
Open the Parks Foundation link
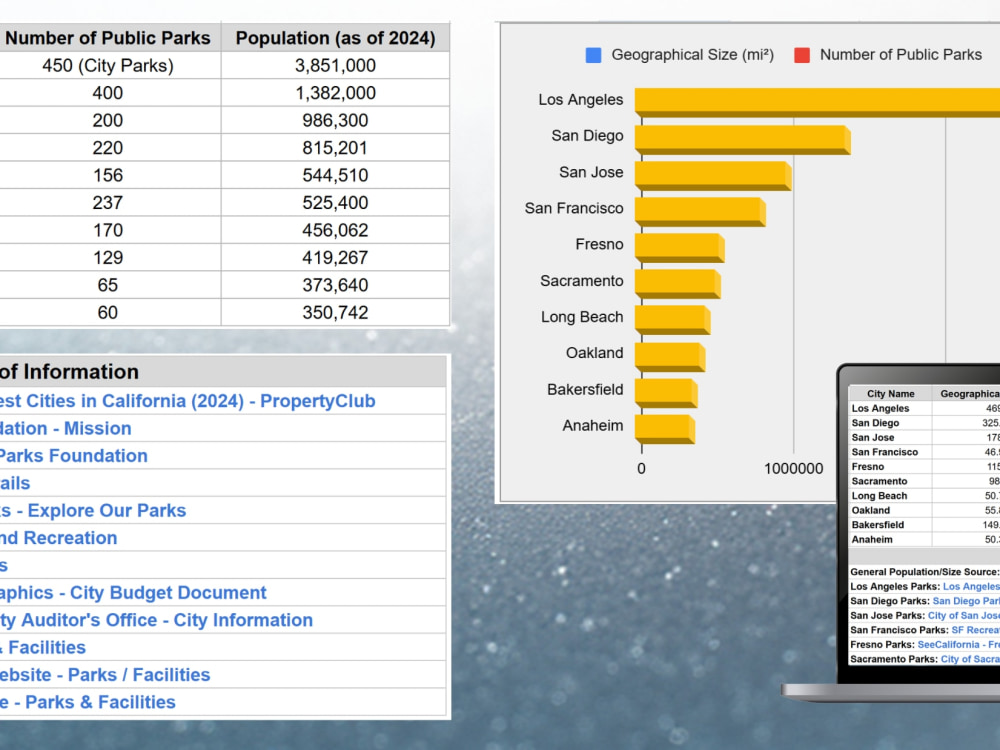pos(73,456)
